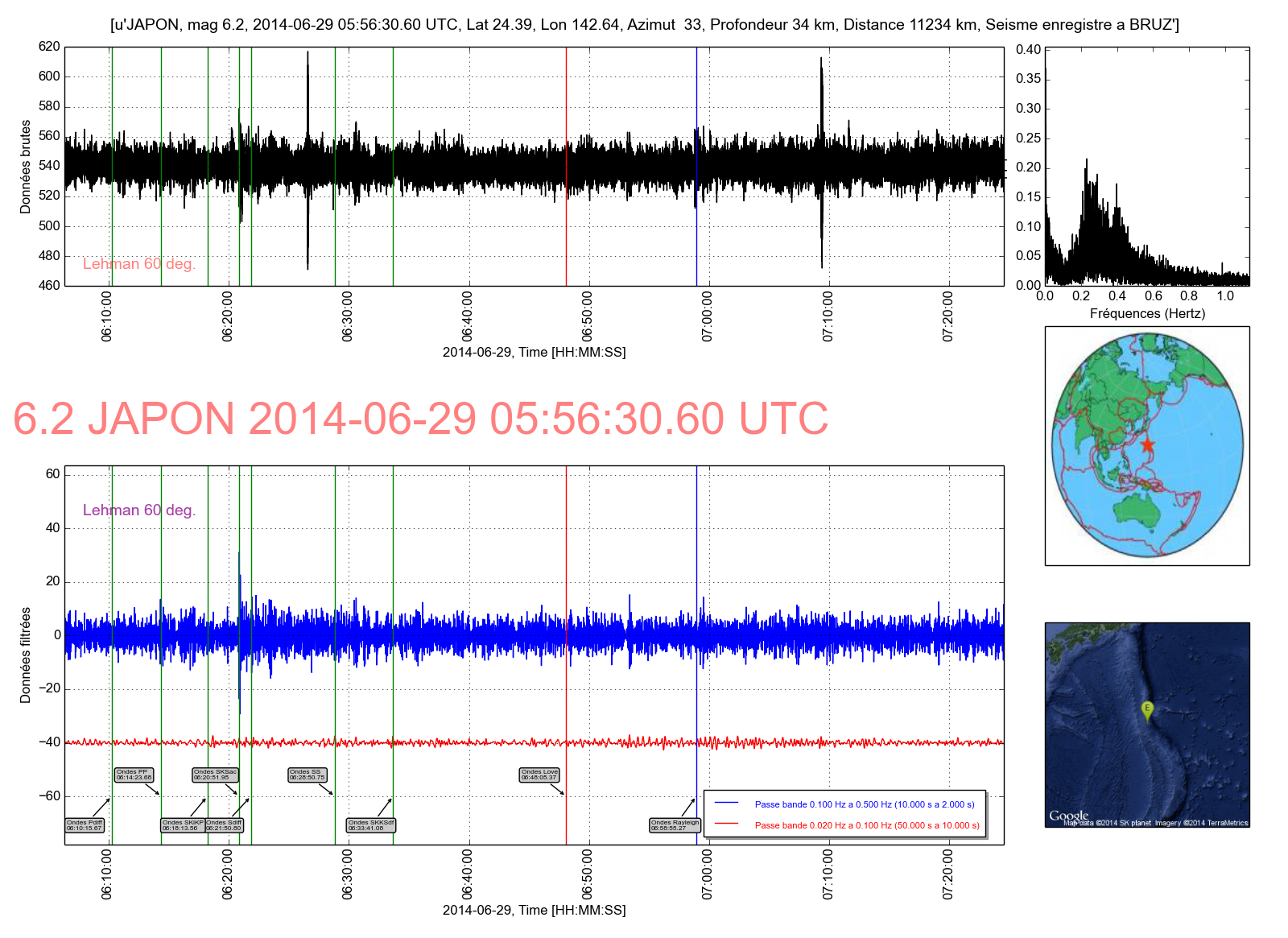Click the green location pin on satellite map

1147,710
